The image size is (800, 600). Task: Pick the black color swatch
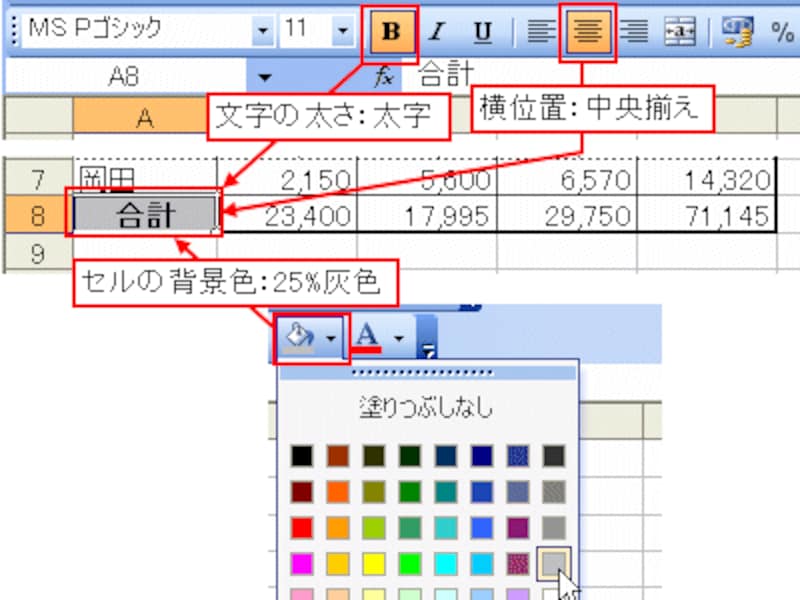302,456
